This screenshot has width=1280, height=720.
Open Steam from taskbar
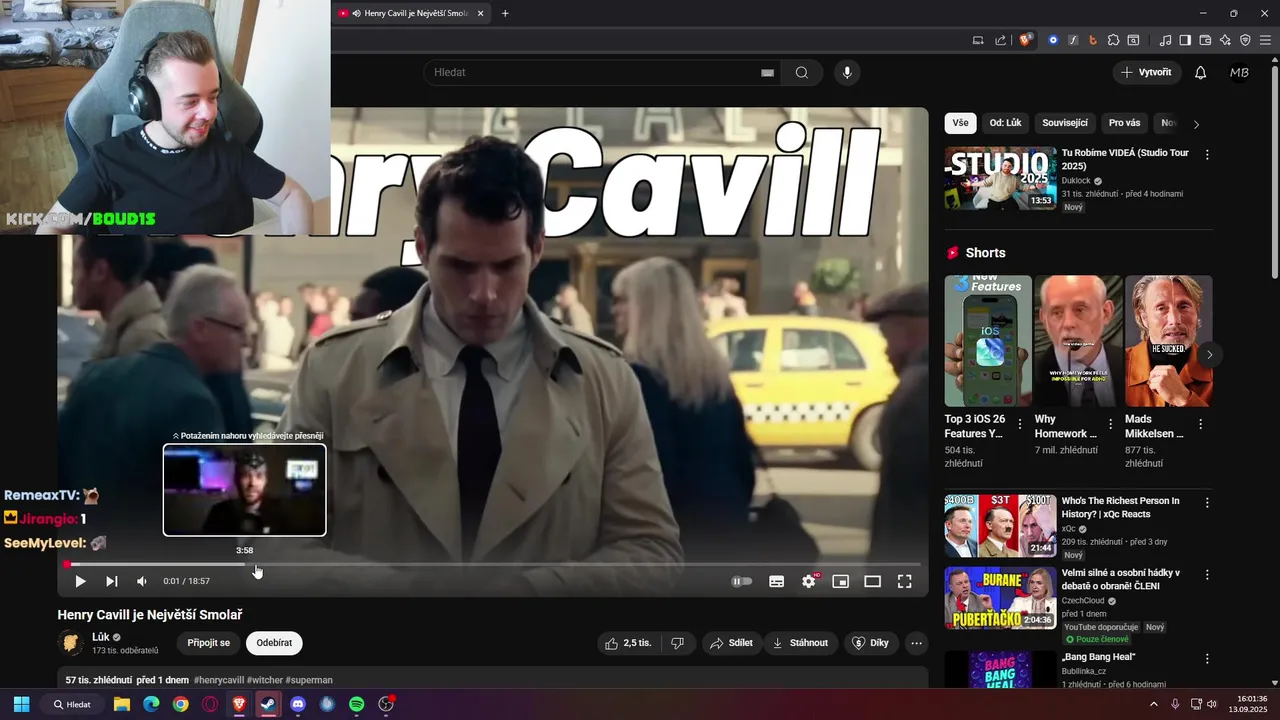[268, 704]
